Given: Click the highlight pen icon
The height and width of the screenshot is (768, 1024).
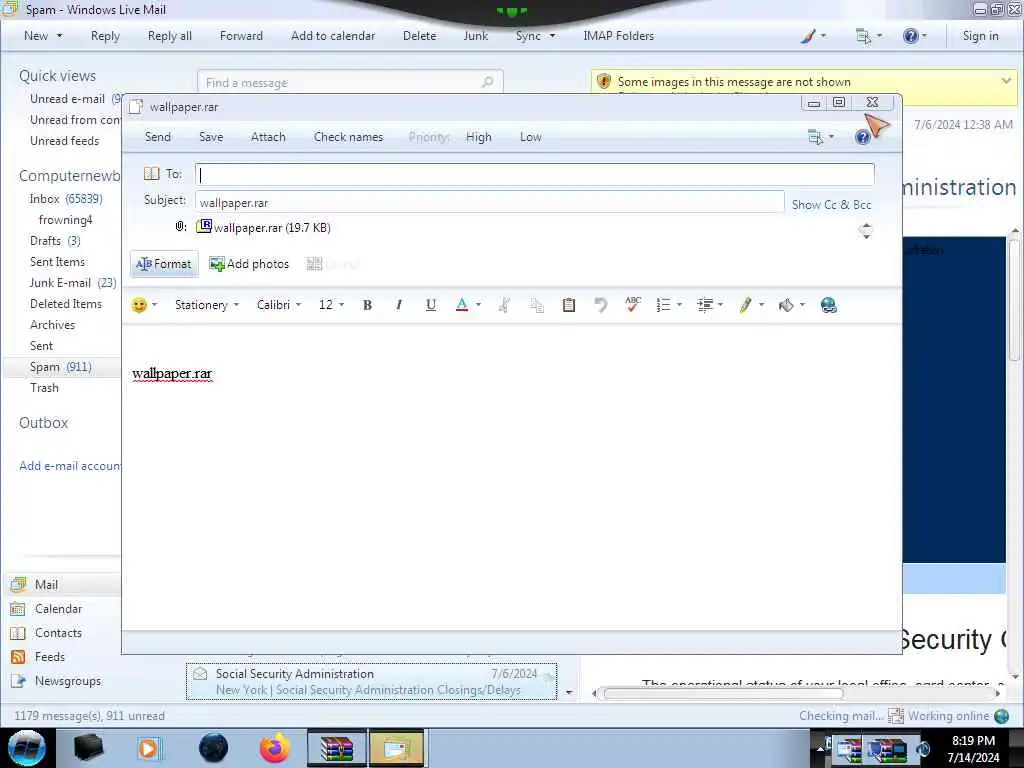Looking at the screenshot, I should pos(745,305).
